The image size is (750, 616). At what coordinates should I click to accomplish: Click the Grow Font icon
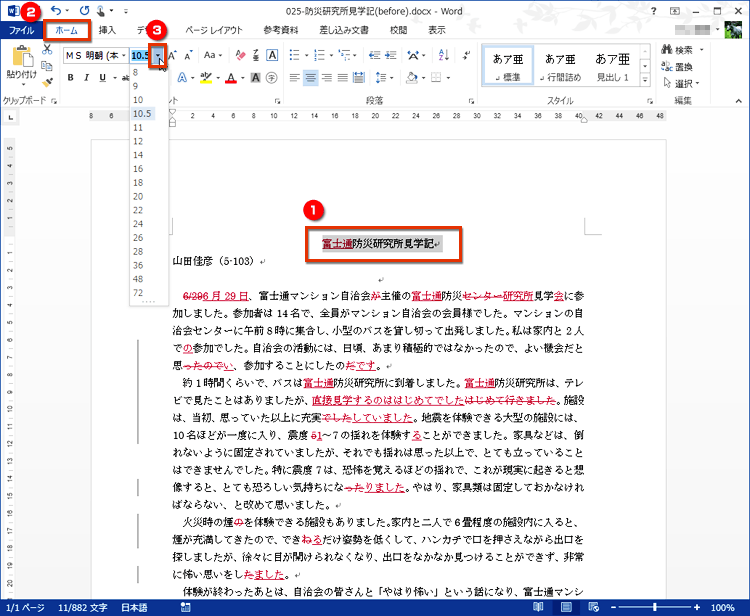point(172,55)
